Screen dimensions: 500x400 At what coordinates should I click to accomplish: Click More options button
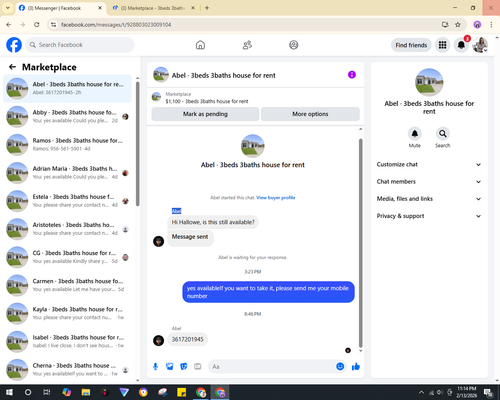pyautogui.click(x=310, y=114)
